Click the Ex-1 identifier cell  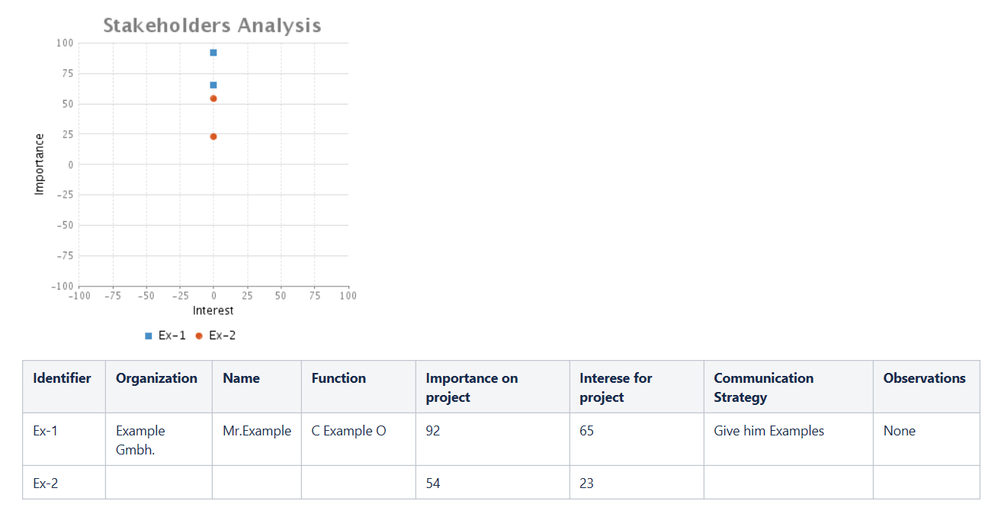[x=64, y=439]
